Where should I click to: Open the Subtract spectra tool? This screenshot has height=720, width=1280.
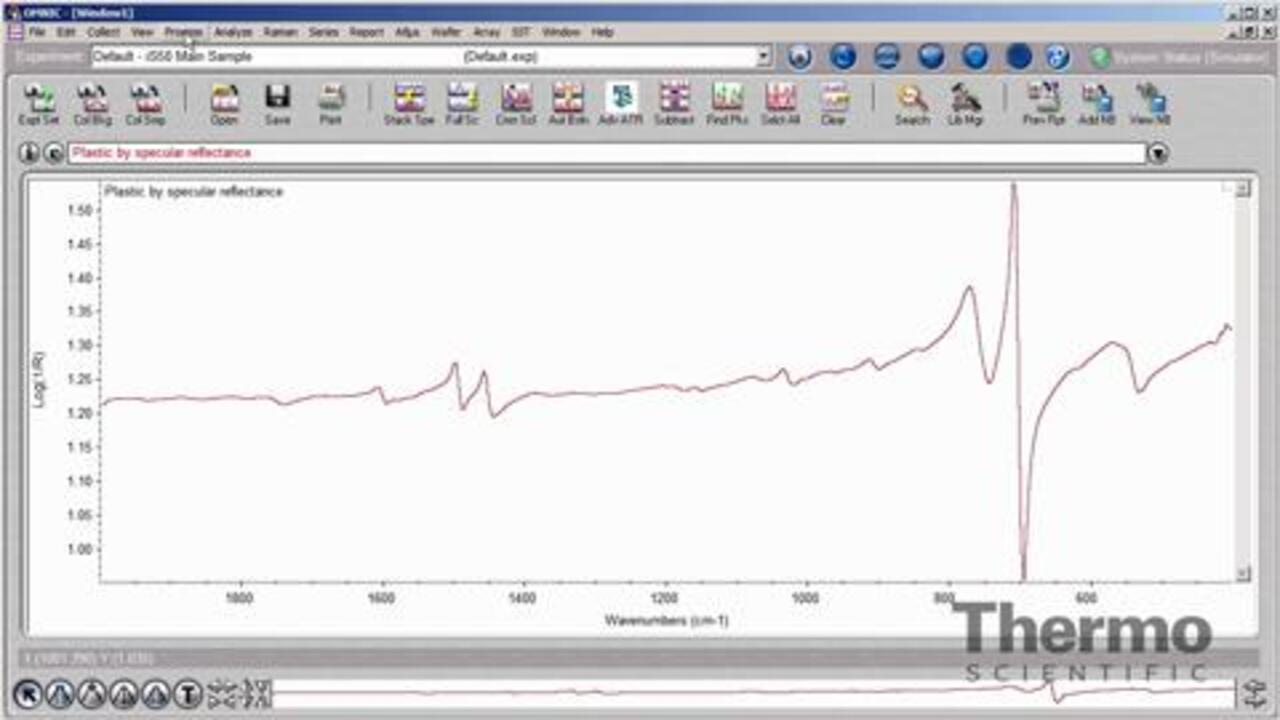coord(674,103)
